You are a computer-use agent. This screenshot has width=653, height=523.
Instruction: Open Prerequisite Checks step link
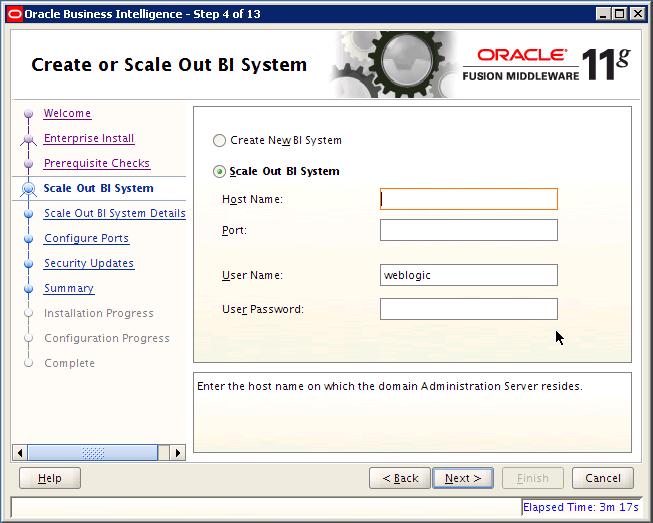[x=97, y=163]
